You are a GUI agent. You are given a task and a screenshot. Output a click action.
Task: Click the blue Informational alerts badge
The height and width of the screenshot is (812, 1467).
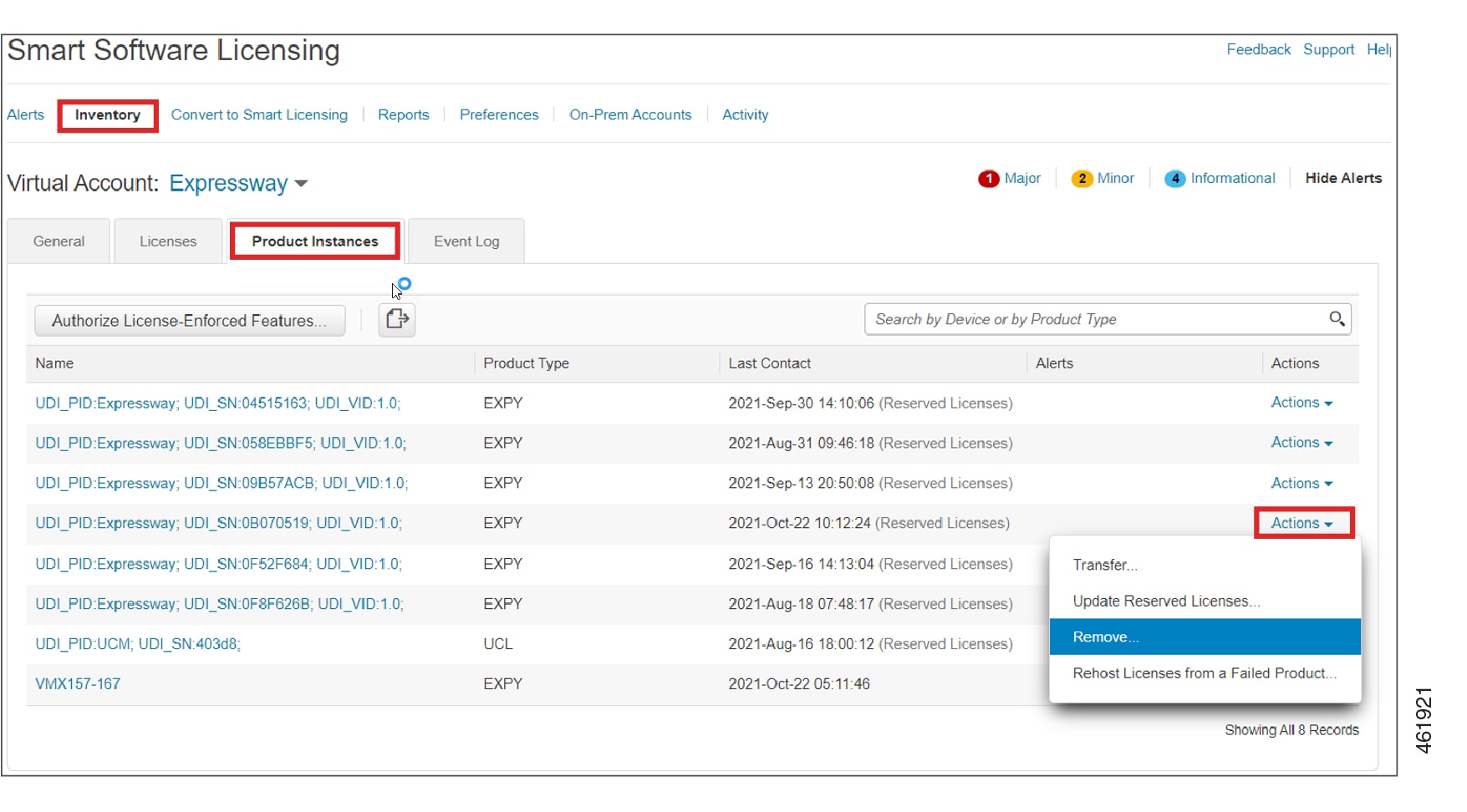(1174, 179)
